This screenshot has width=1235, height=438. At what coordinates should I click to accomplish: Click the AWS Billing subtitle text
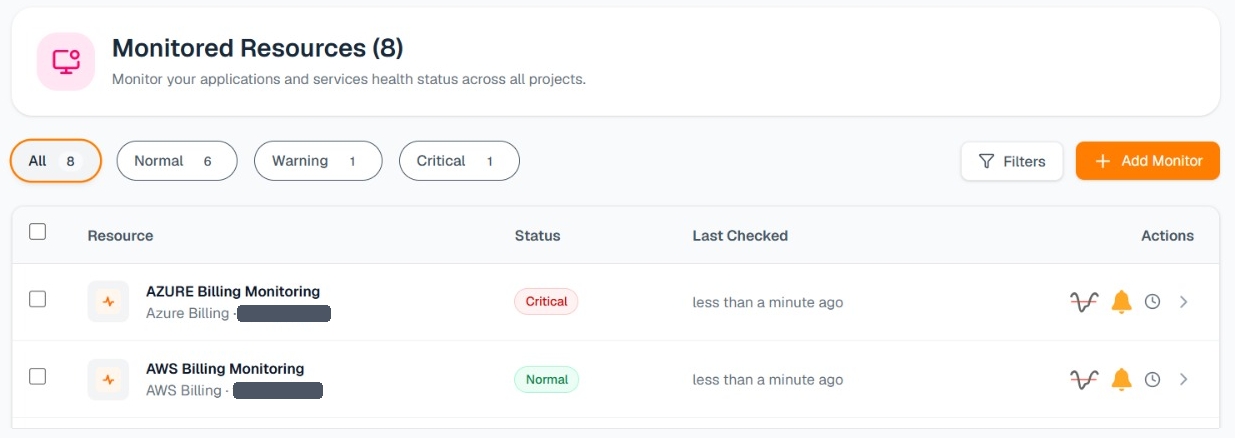(184, 391)
